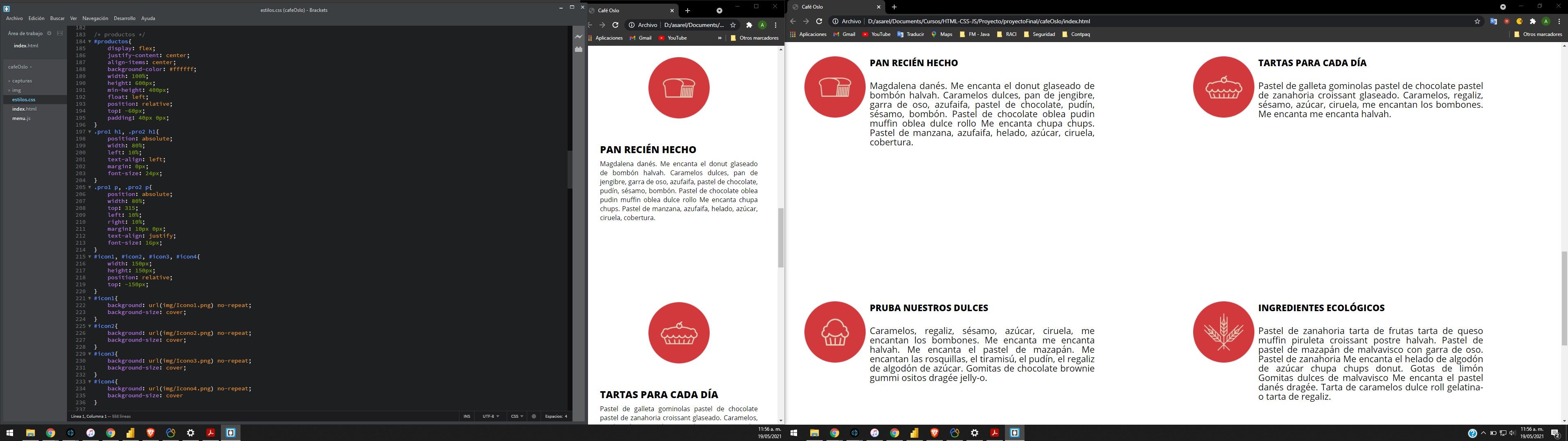Reload page in the narrow Chrome window
The image size is (1568, 441).
pos(615,25)
